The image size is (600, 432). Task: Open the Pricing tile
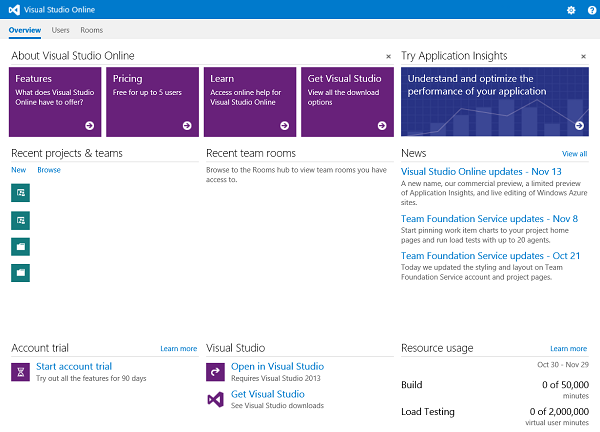pyautogui.click(x=152, y=101)
